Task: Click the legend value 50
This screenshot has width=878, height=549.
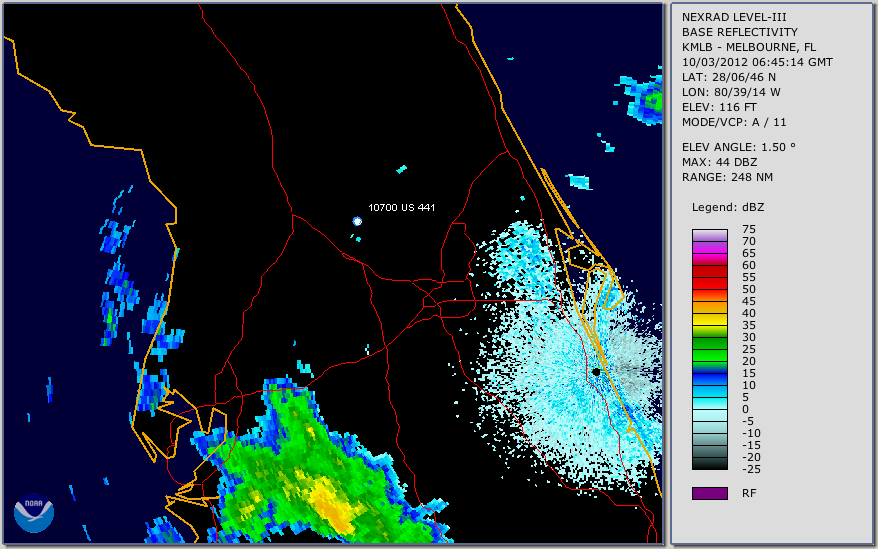Action: pyautogui.click(x=749, y=289)
